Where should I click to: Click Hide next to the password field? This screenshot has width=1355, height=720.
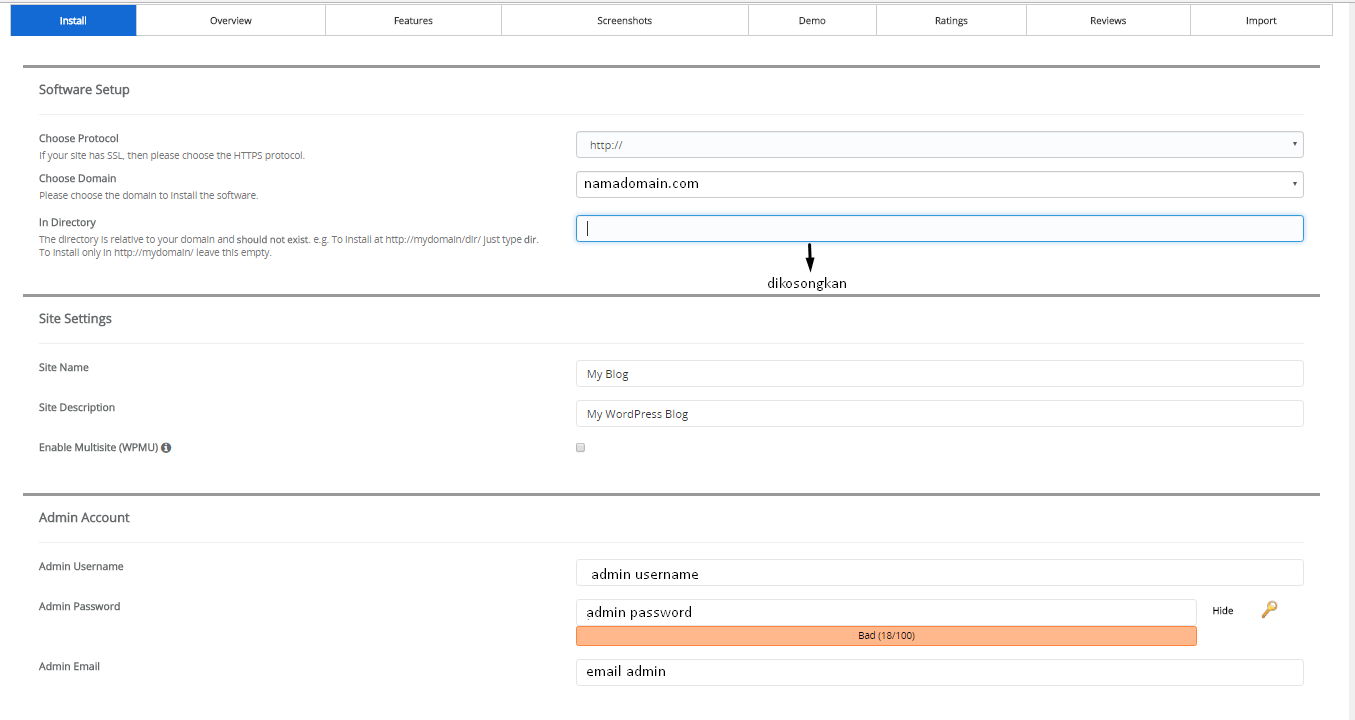click(1222, 610)
